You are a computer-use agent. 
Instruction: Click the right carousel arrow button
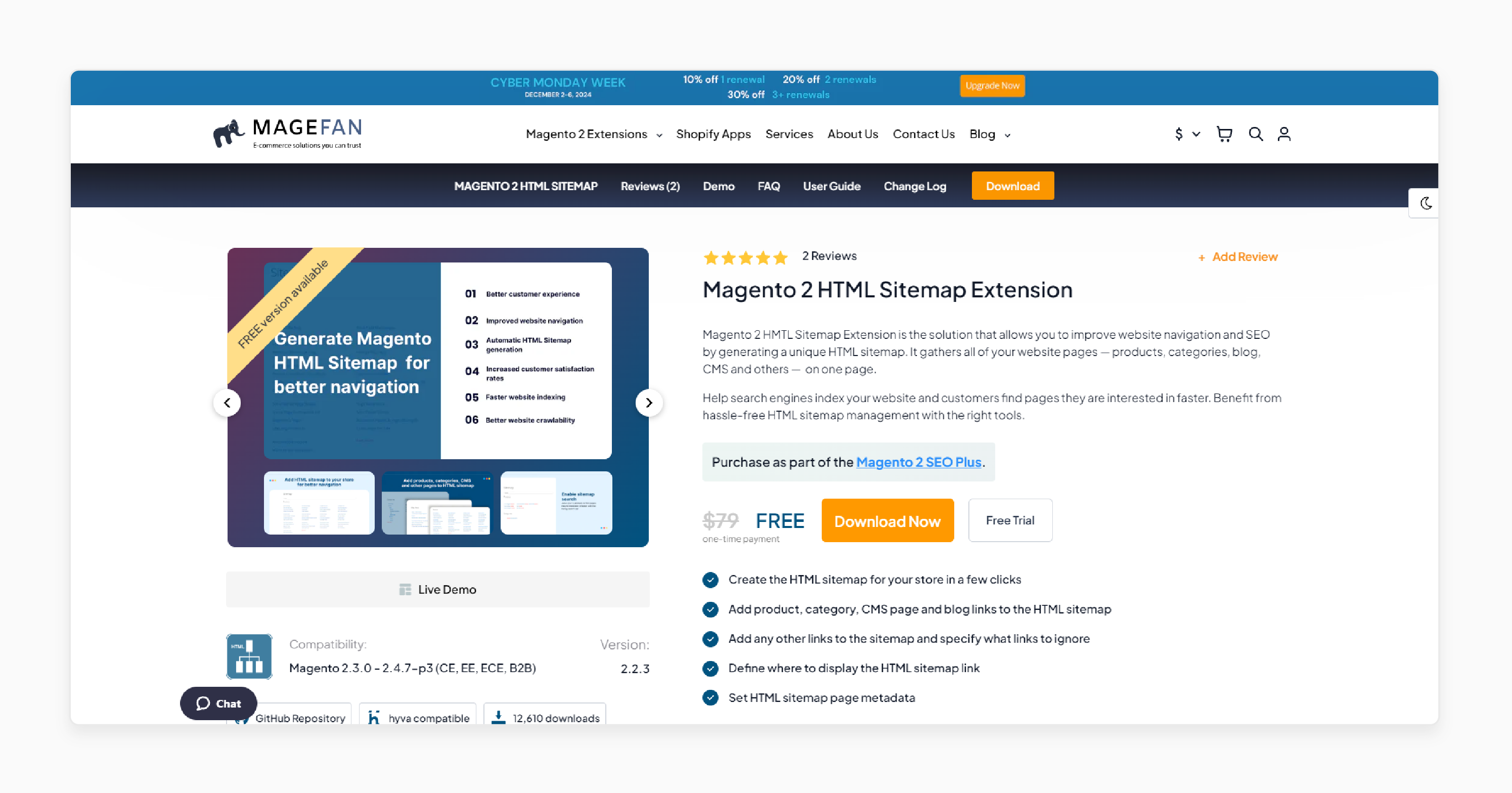coord(649,402)
